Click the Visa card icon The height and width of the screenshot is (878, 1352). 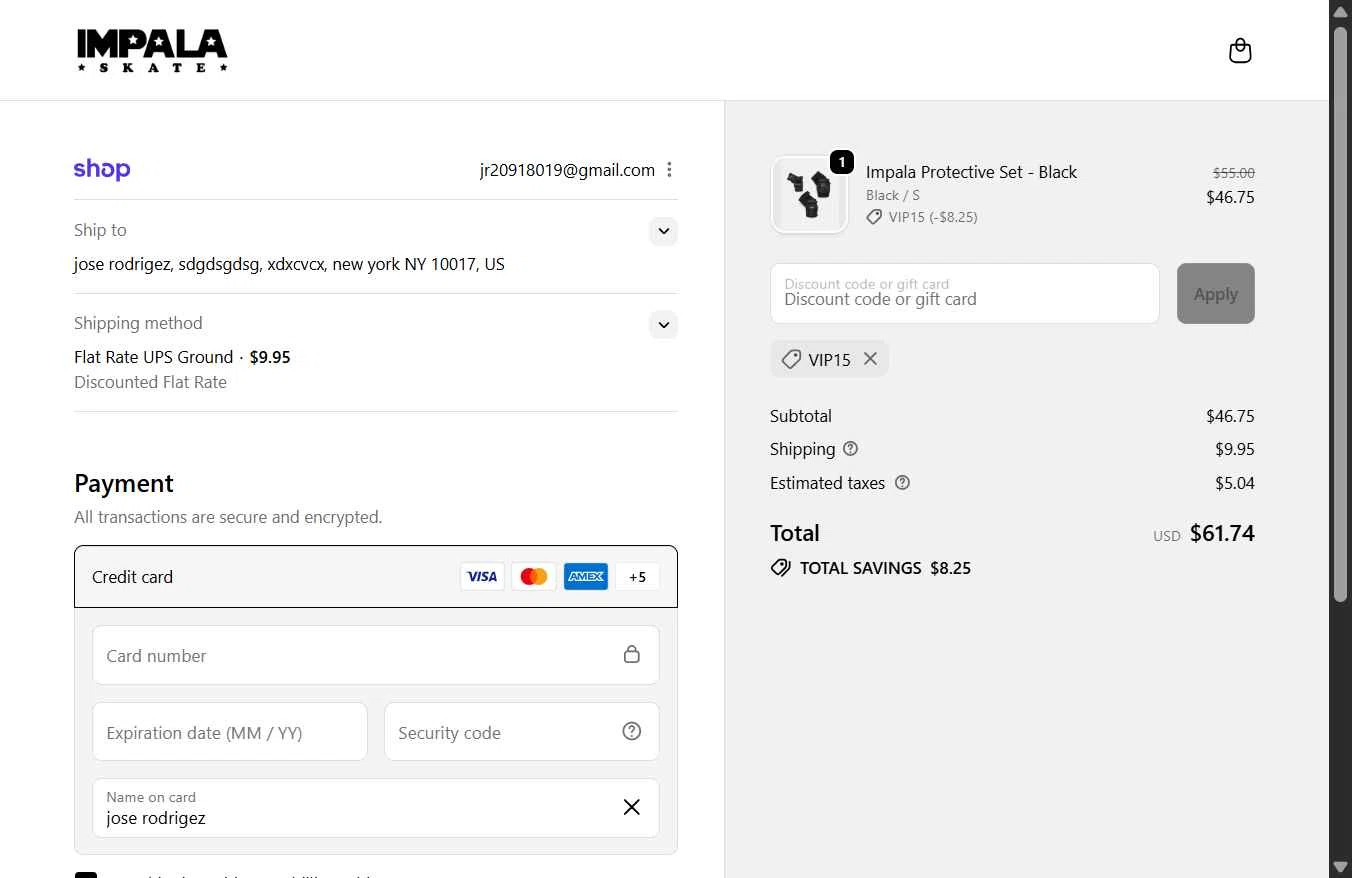click(x=482, y=577)
